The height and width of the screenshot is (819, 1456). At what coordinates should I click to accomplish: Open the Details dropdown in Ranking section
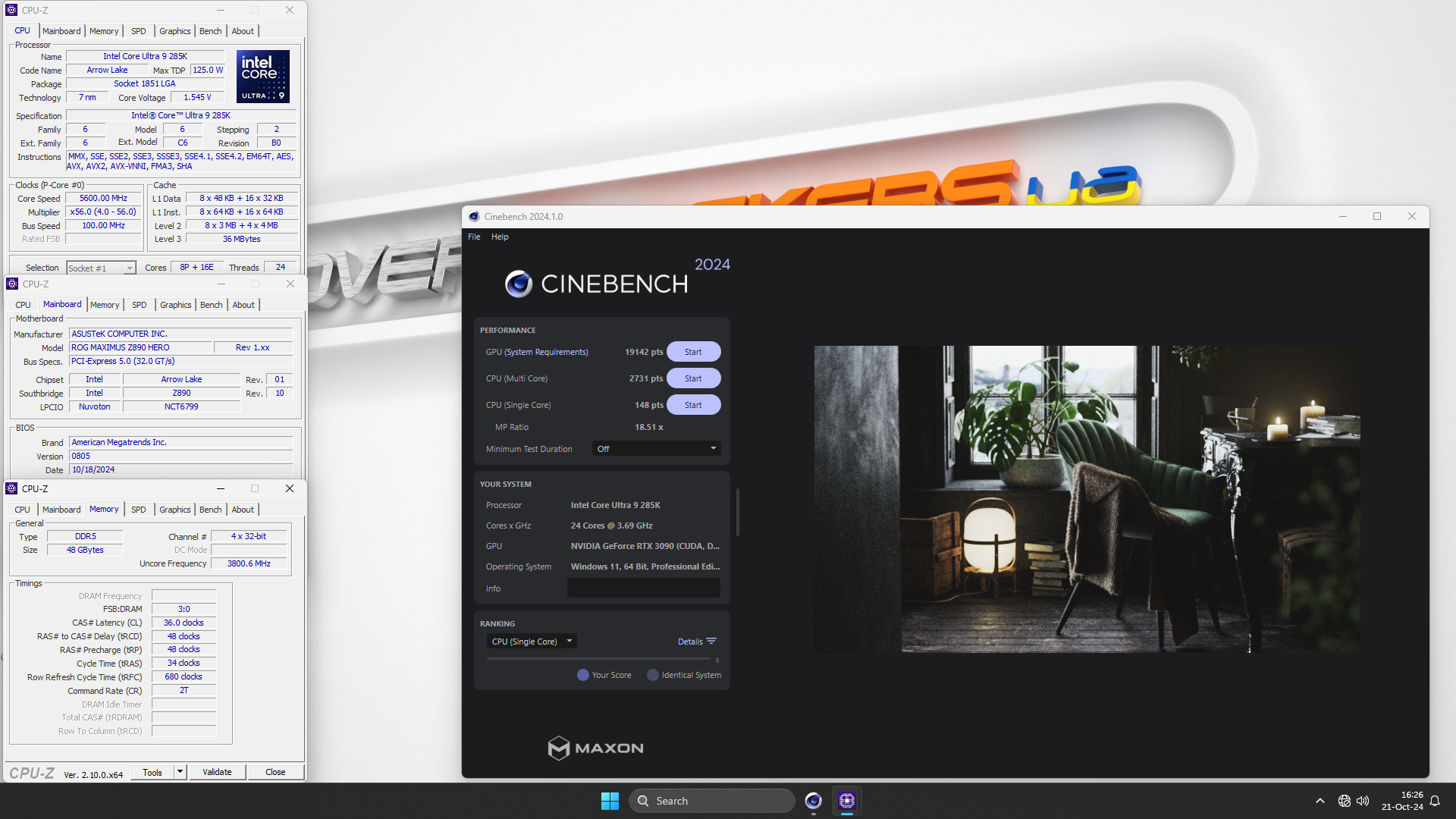(697, 641)
